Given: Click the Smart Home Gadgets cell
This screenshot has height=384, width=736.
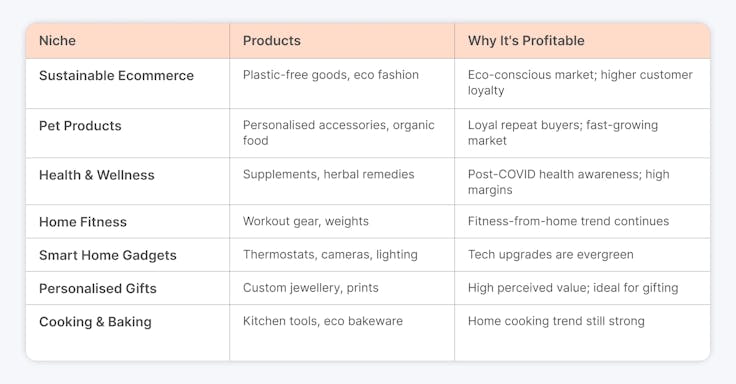Looking at the screenshot, I should click(x=128, y=255).
